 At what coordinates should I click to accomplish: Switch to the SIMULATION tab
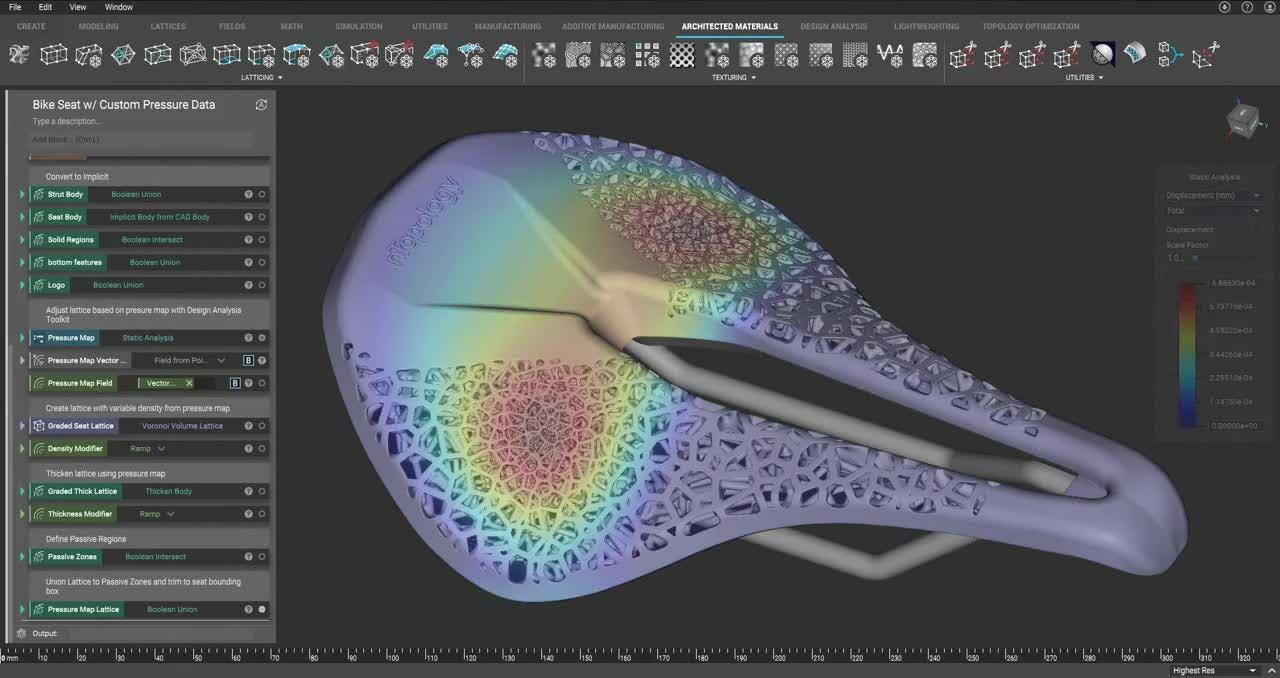tap(359, 26)
